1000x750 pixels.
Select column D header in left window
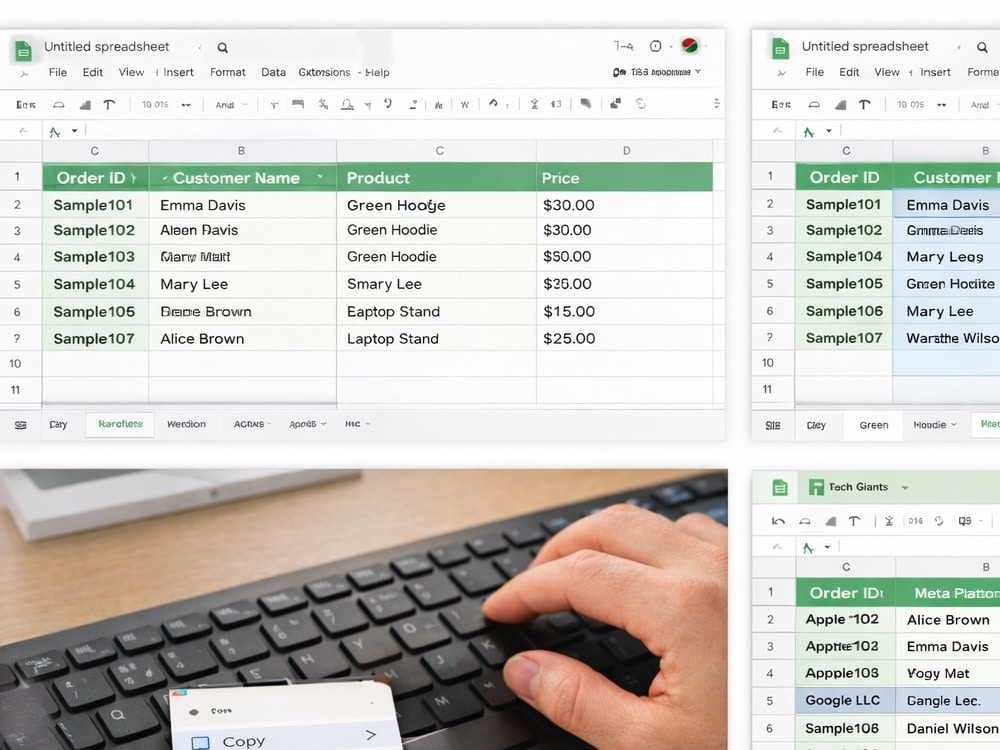[x=626, y=151]
